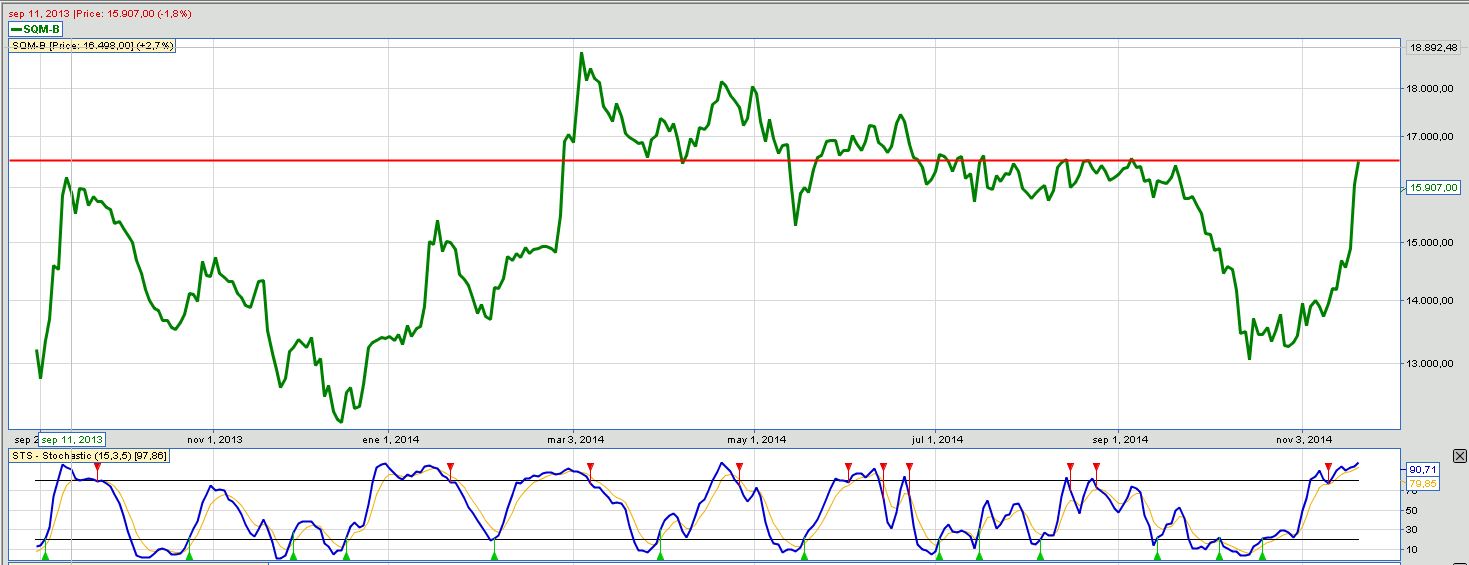Image resolution: width=1469 pixels, height=565 pixels.
Task: Click the SQM-B legend entry
Action: click(35, 30)
